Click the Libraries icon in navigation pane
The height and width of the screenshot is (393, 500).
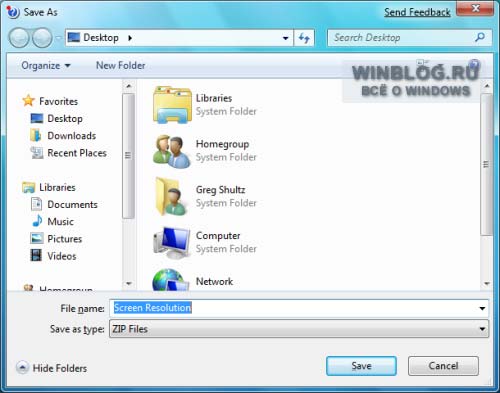[29, 187]
